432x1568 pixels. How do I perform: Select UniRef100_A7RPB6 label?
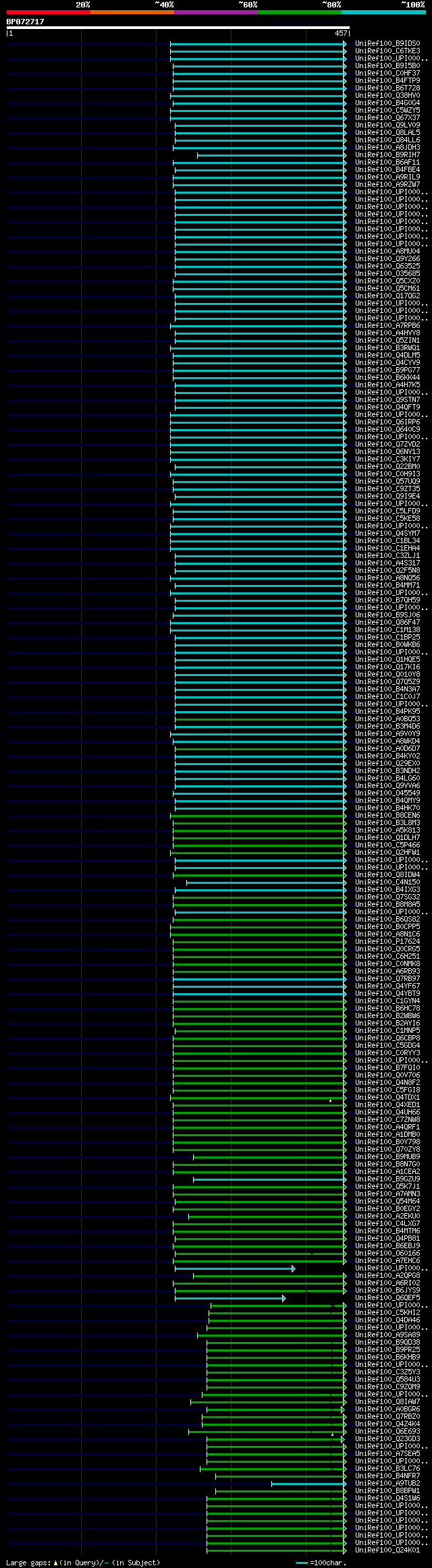387,326
